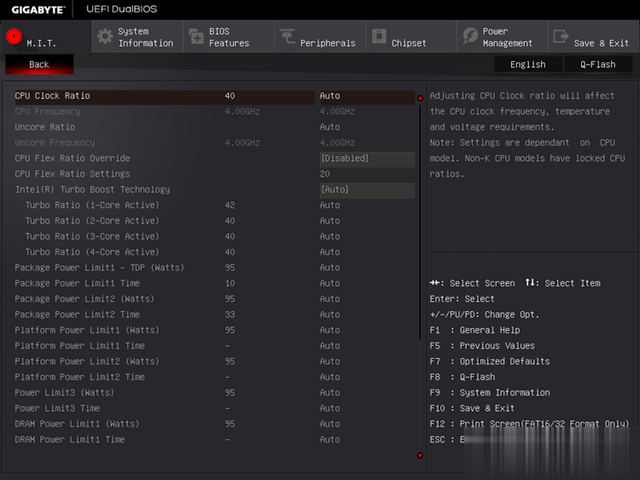
Task: Open the Chipset tab
Action: [x=411, y=37]
